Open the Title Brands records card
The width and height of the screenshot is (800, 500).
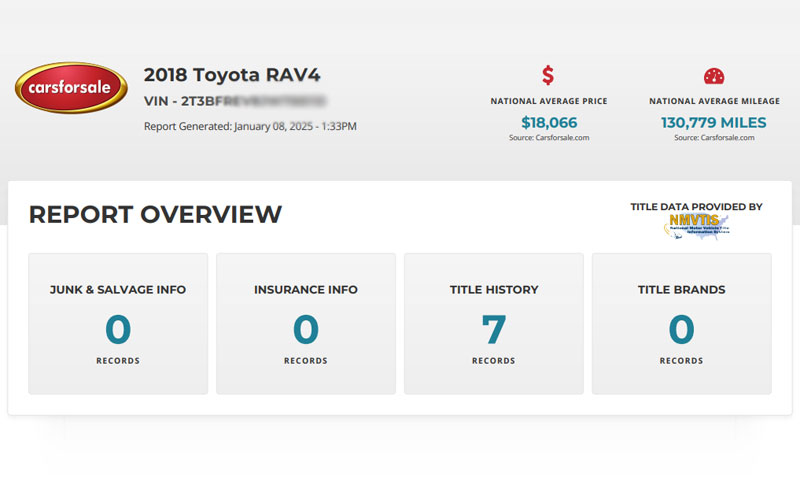pyautogui.click(x=681, y=323)
